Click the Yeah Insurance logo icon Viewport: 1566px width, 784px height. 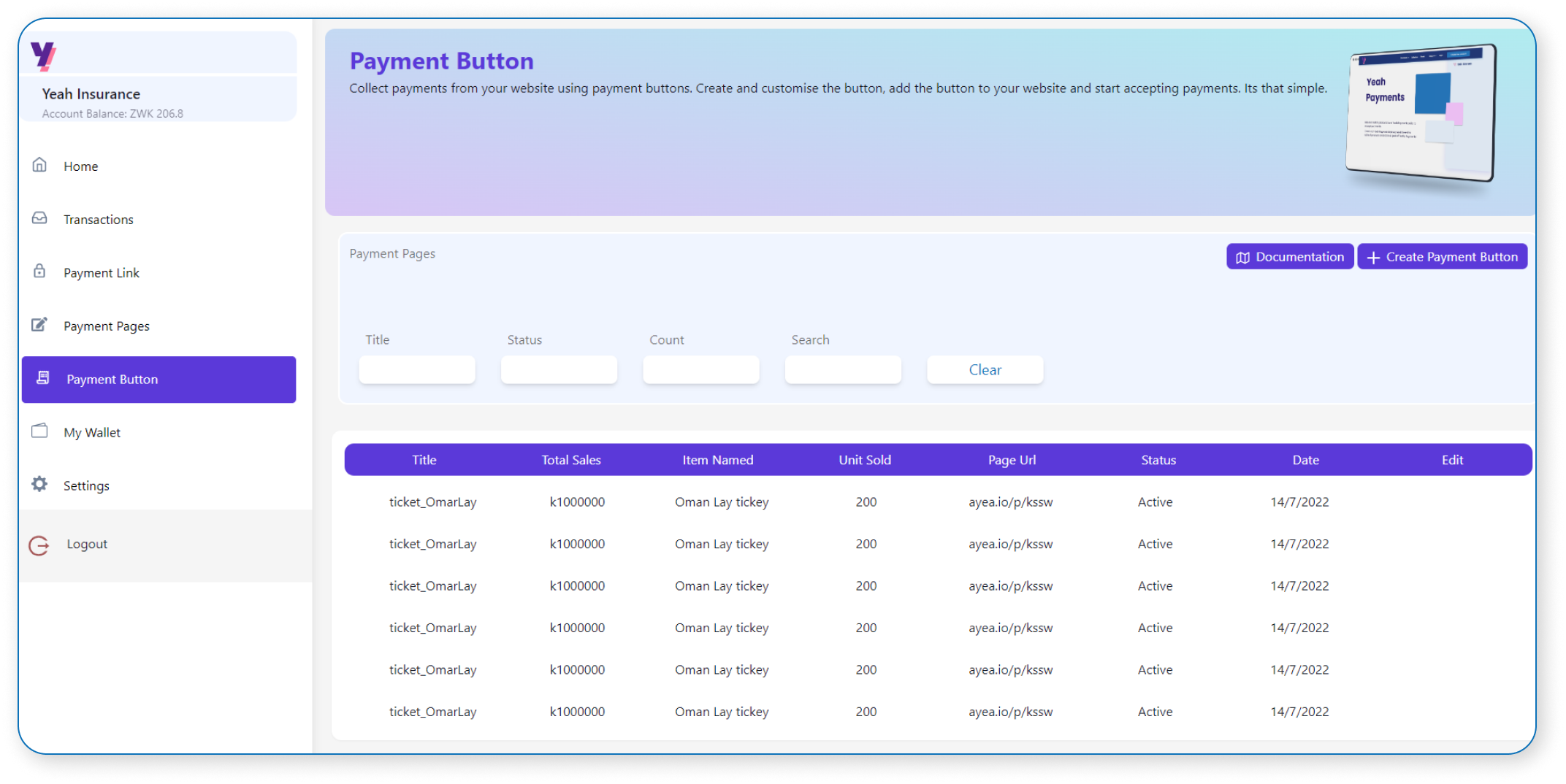43,55
